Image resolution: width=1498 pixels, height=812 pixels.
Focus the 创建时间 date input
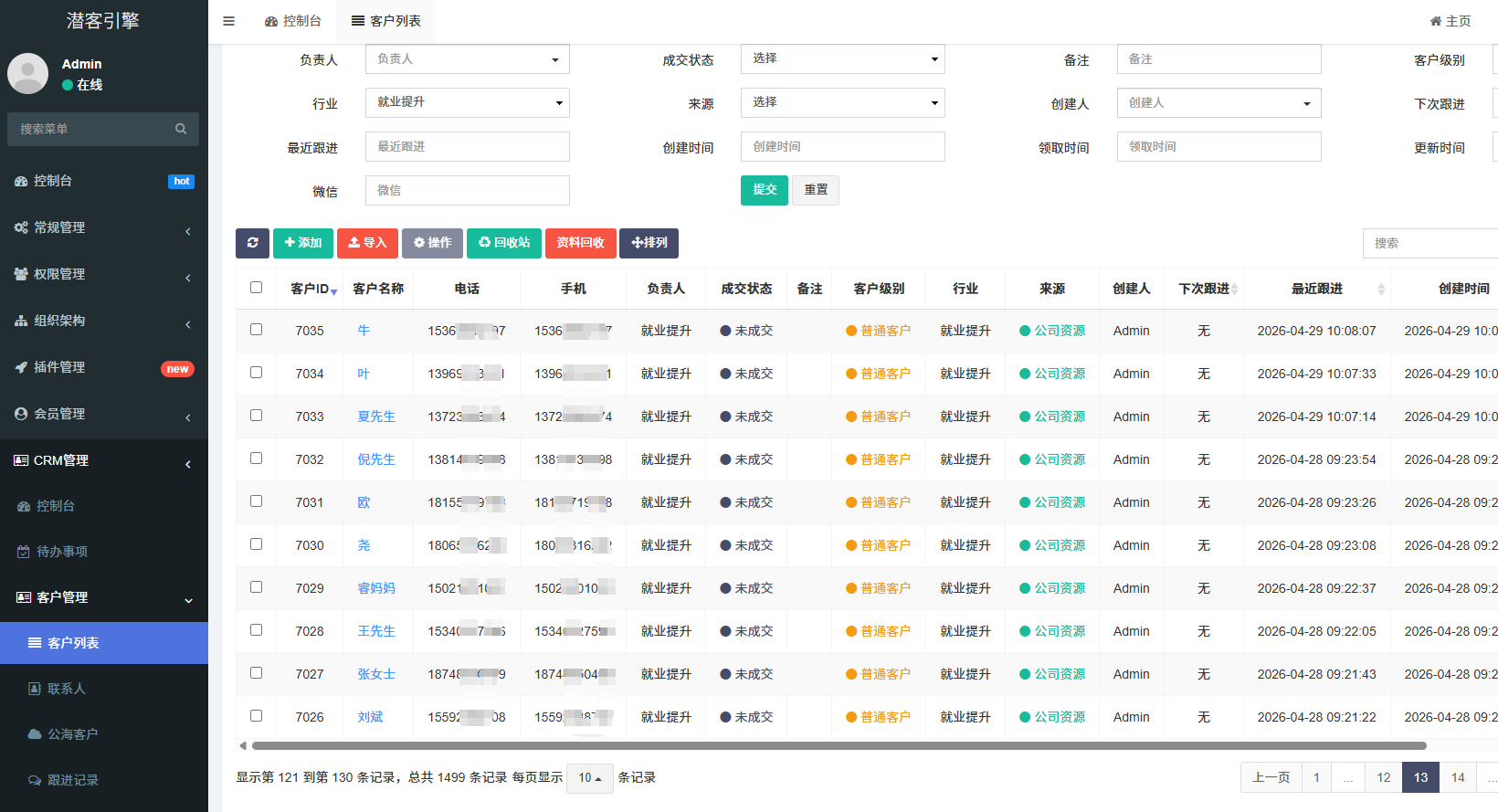click(843, 146)
